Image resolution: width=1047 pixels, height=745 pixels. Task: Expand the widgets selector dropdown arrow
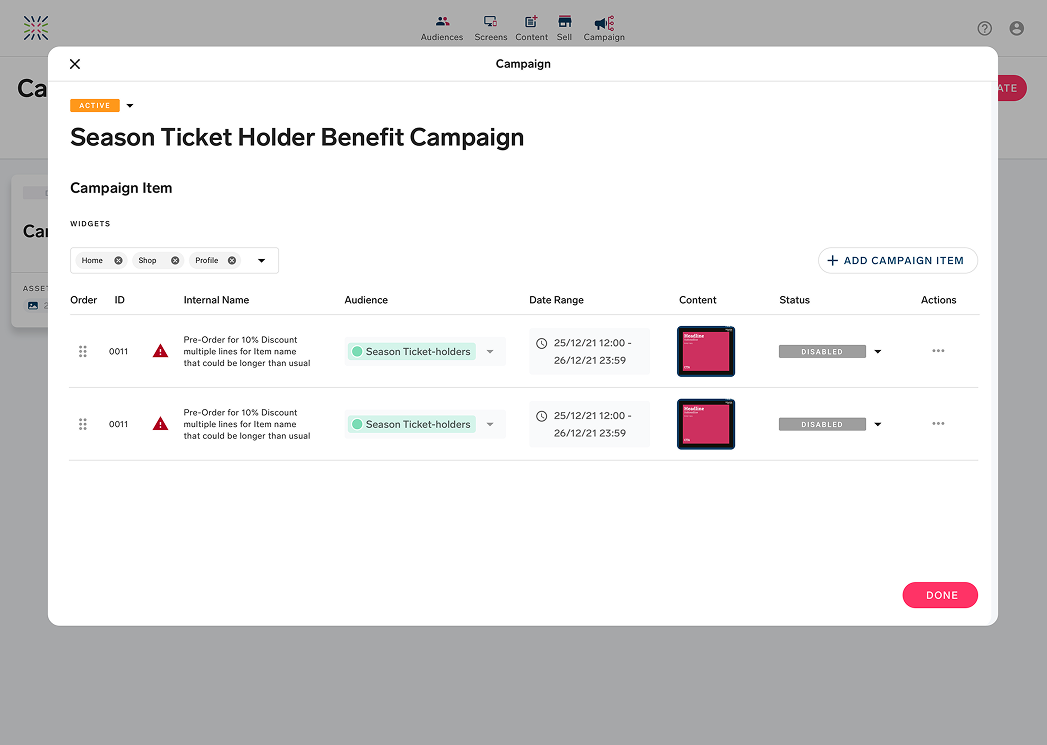(x=262, y=261)
